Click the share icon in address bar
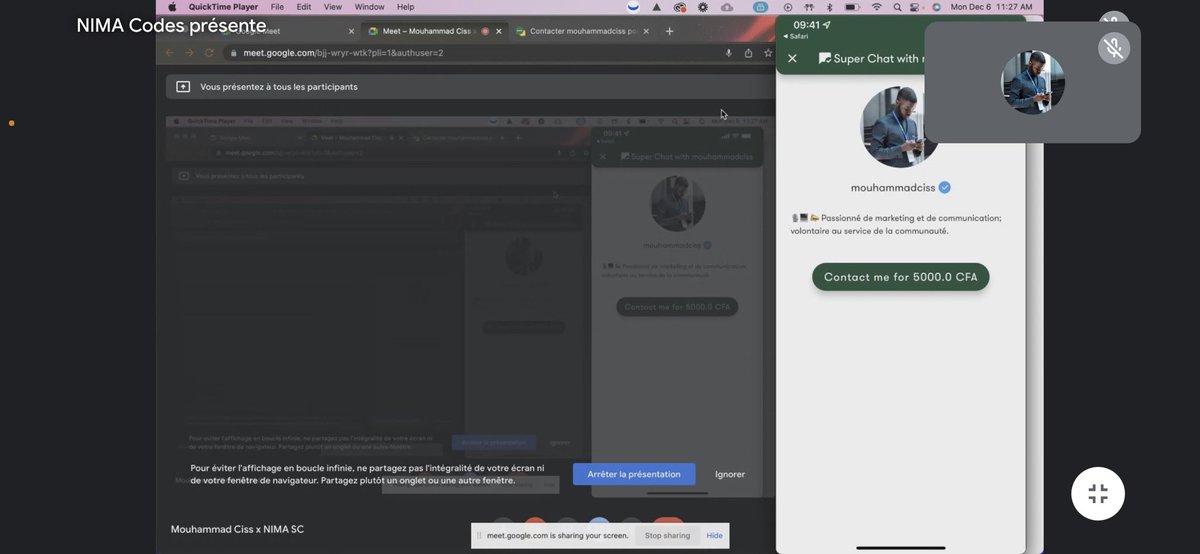 (x=748, y=52)
